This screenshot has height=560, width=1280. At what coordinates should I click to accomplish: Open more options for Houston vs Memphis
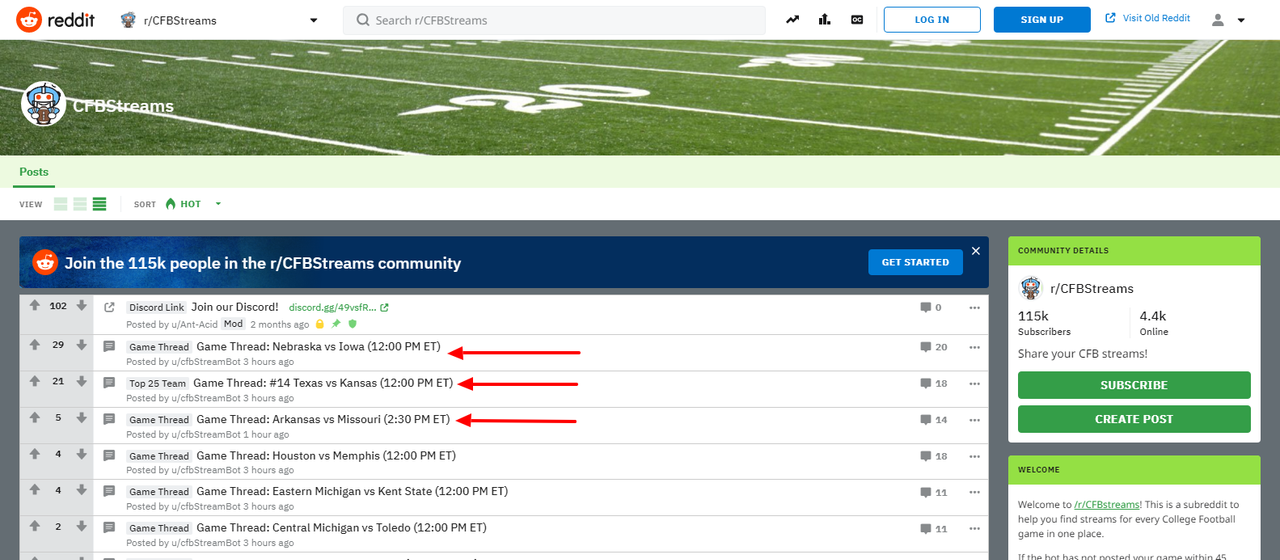point(974,455)
